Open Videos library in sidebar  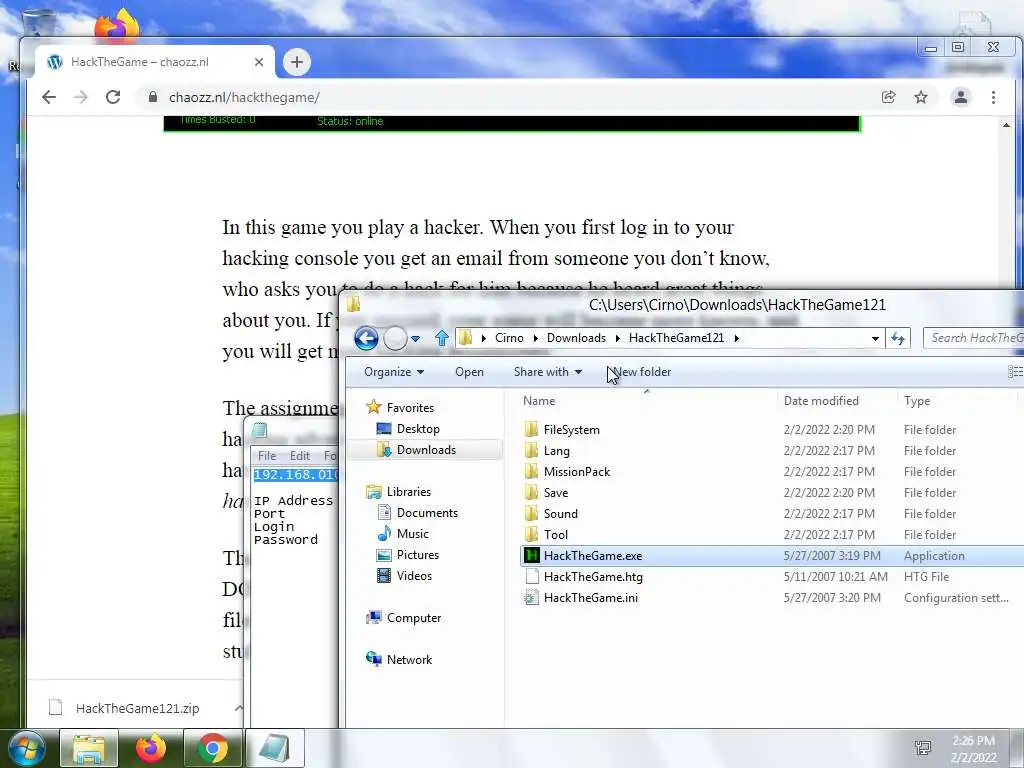(x=413, y=575)
